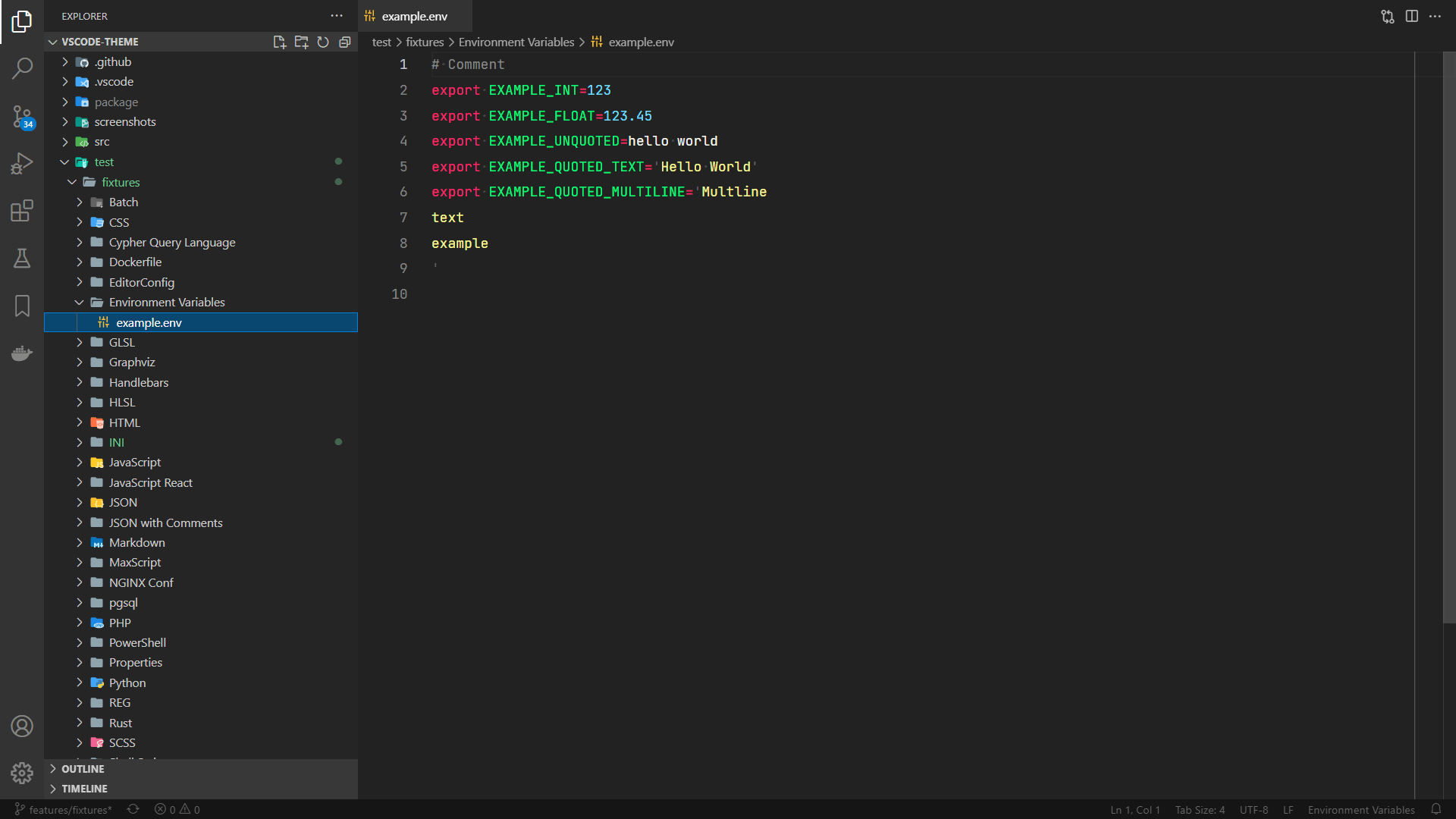The height and width of the screenshot is (819, 1456).
Task: Open explorer Views and More Actions menu
Action: (x=337, y=16)
